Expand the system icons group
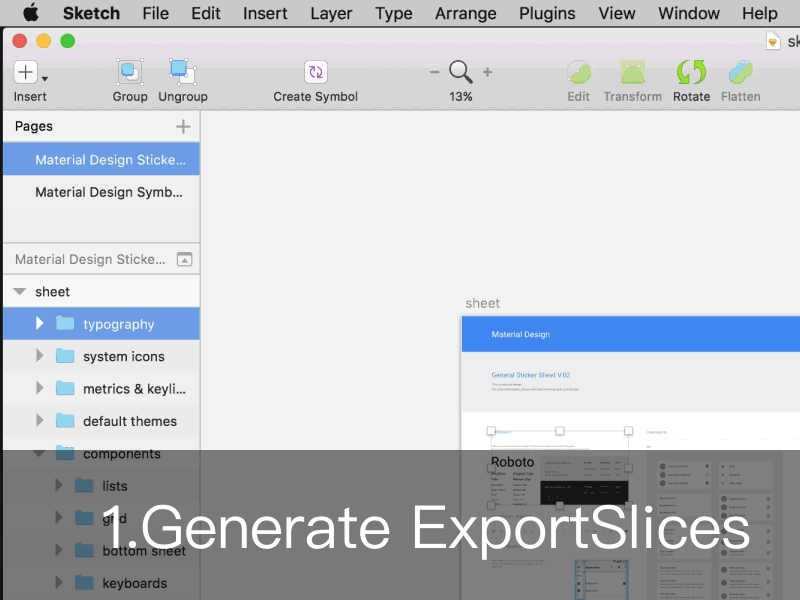Image resolution: width=800 pixels, height=600 pixels. pos(40,356)
